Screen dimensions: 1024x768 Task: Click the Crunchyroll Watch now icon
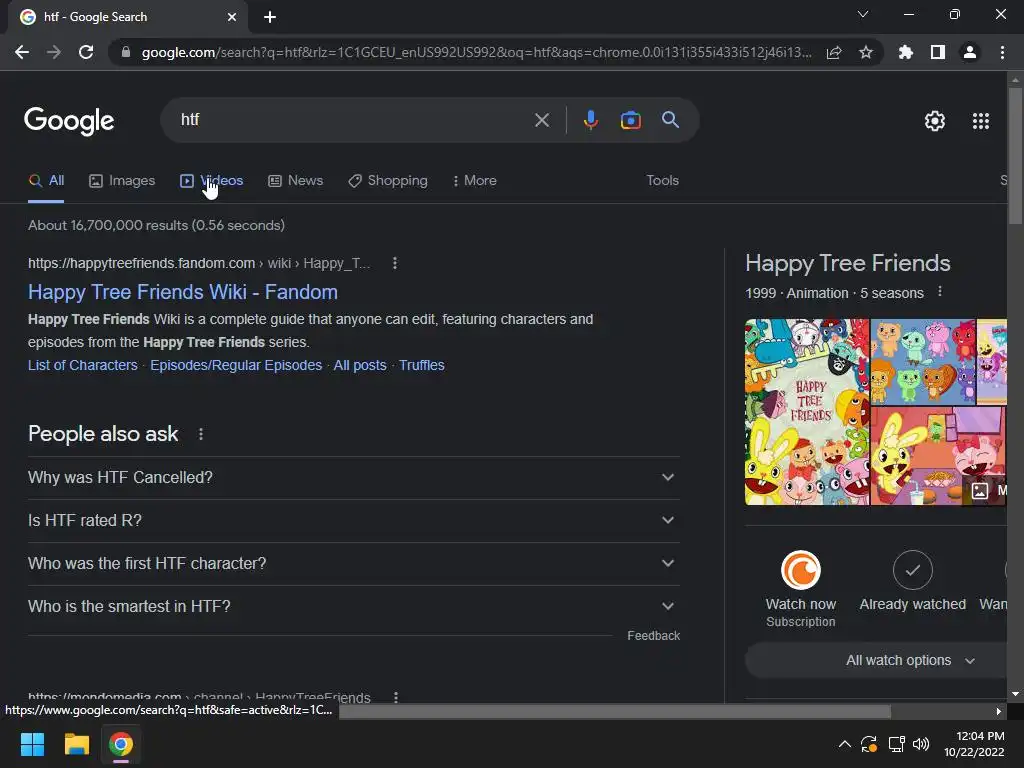801,570
